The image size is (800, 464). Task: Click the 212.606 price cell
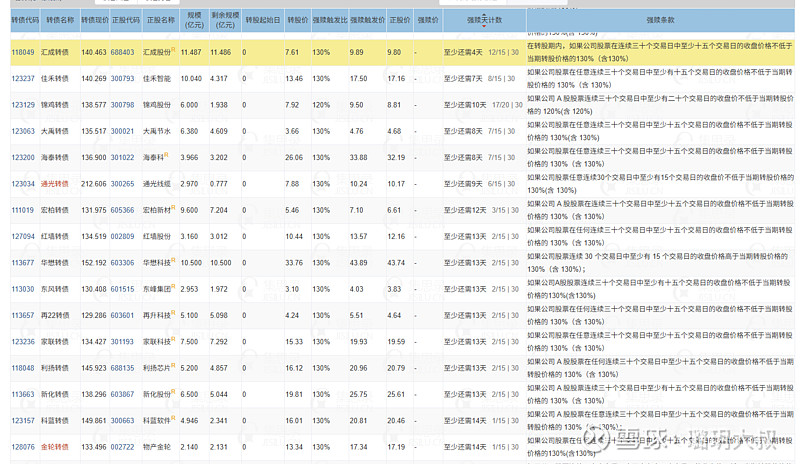click(94, 184)
